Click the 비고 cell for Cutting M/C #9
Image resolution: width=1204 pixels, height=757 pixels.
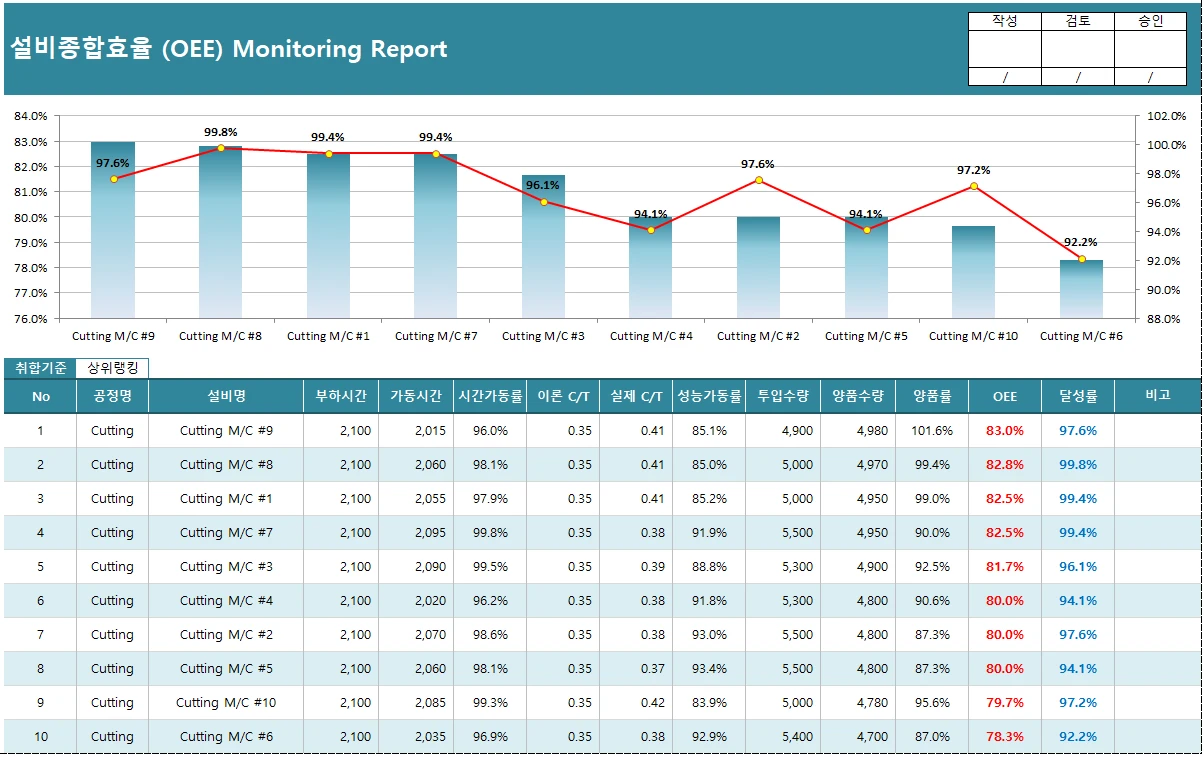pos(1157,431)
